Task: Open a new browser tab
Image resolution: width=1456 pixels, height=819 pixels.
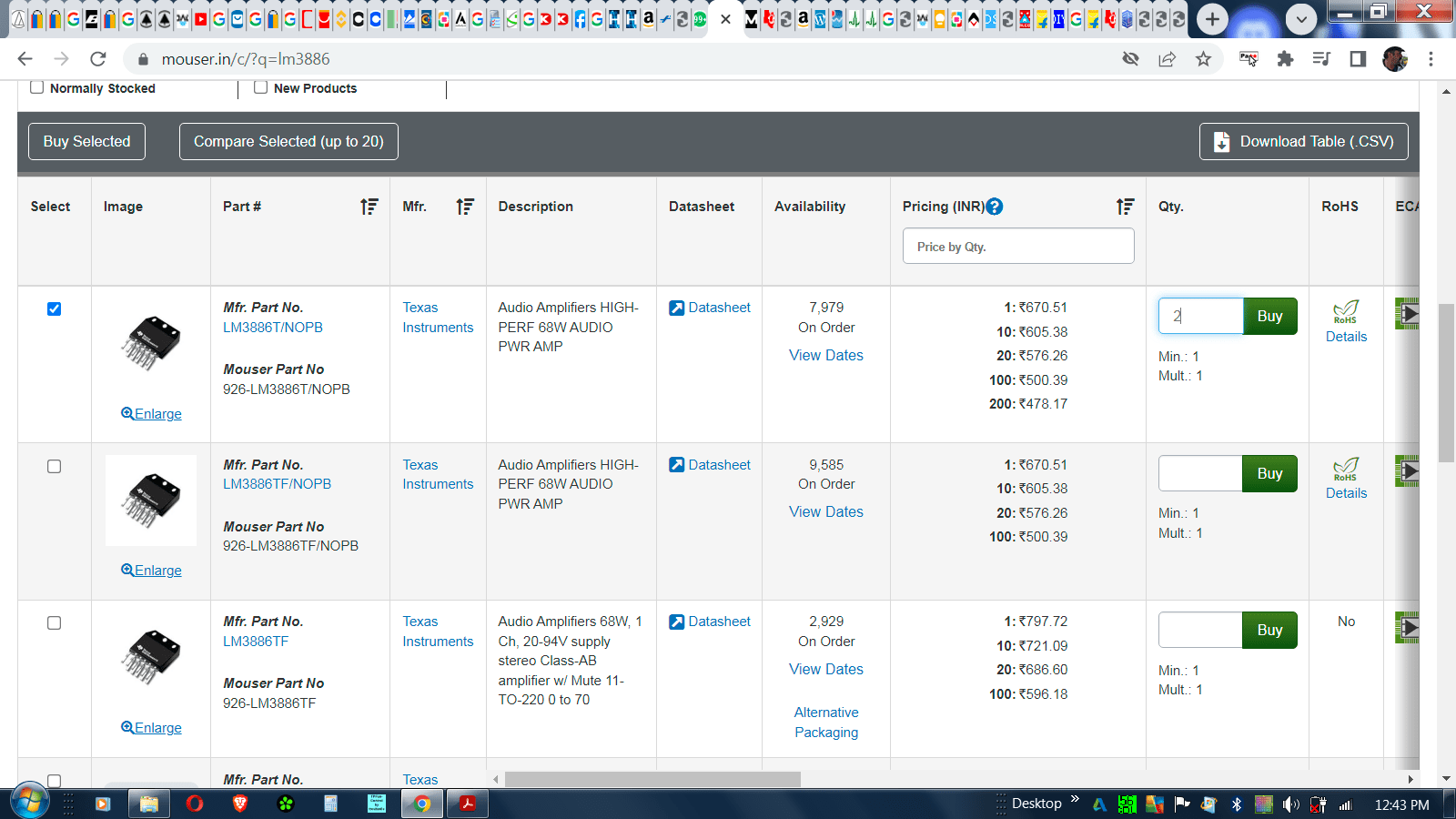Action: [x=1212, y=19]
